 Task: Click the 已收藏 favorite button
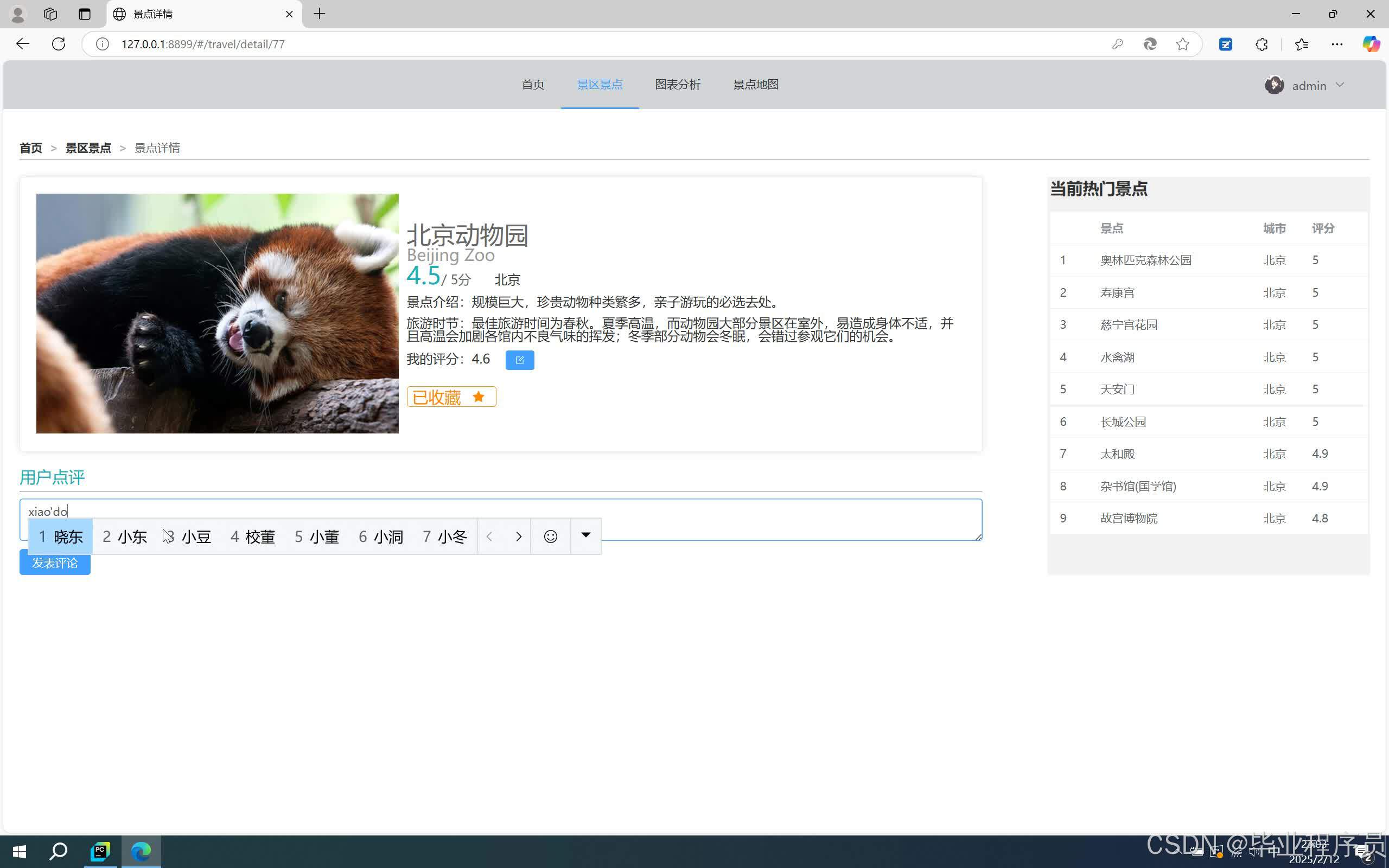click(x=451, y=397)
